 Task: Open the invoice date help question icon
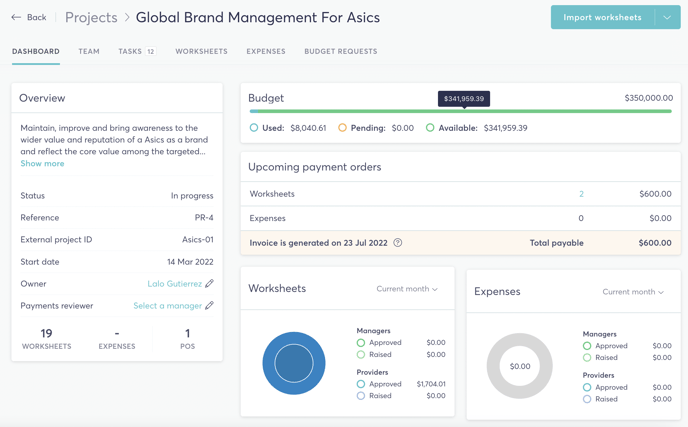[398, 243]
